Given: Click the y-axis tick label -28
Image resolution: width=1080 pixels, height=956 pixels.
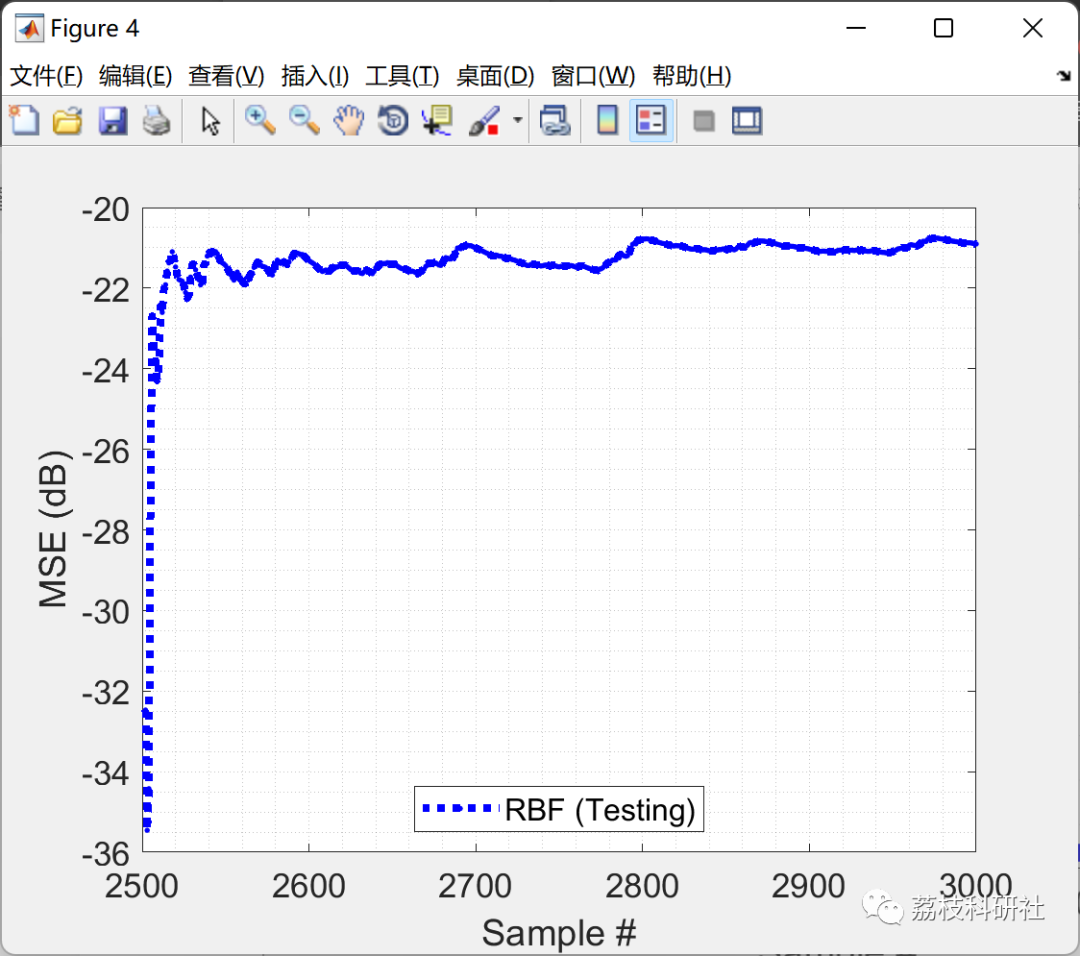Looking at the screenshot, I should [105, 532].
